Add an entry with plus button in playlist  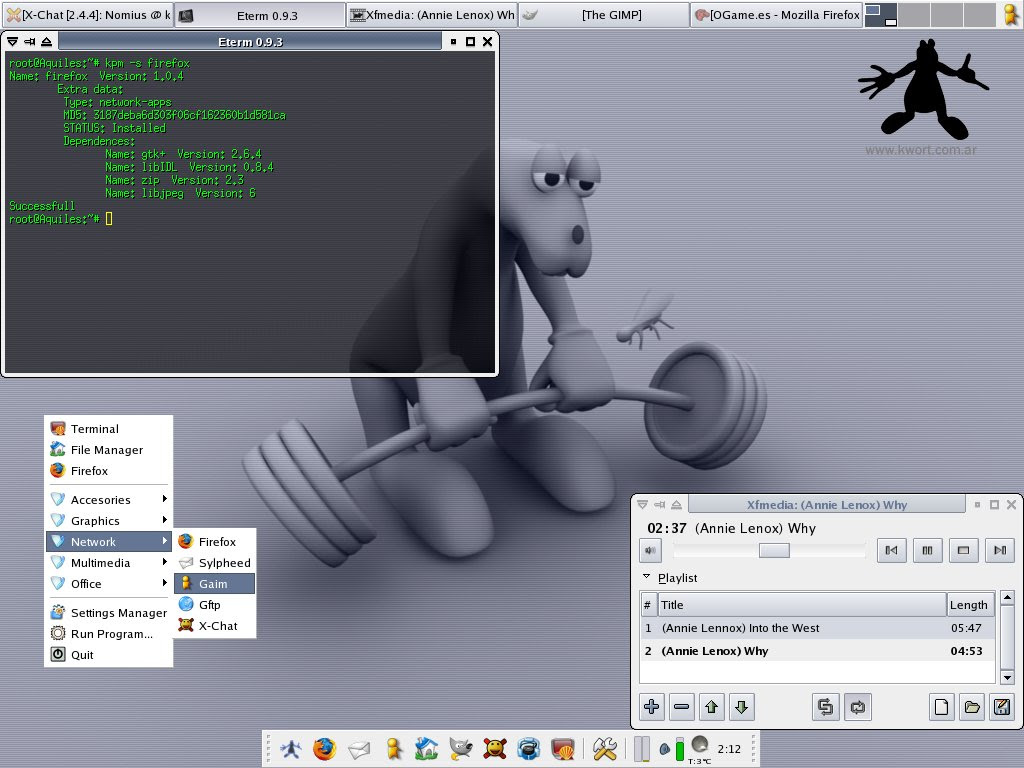[x=652, y=707]
